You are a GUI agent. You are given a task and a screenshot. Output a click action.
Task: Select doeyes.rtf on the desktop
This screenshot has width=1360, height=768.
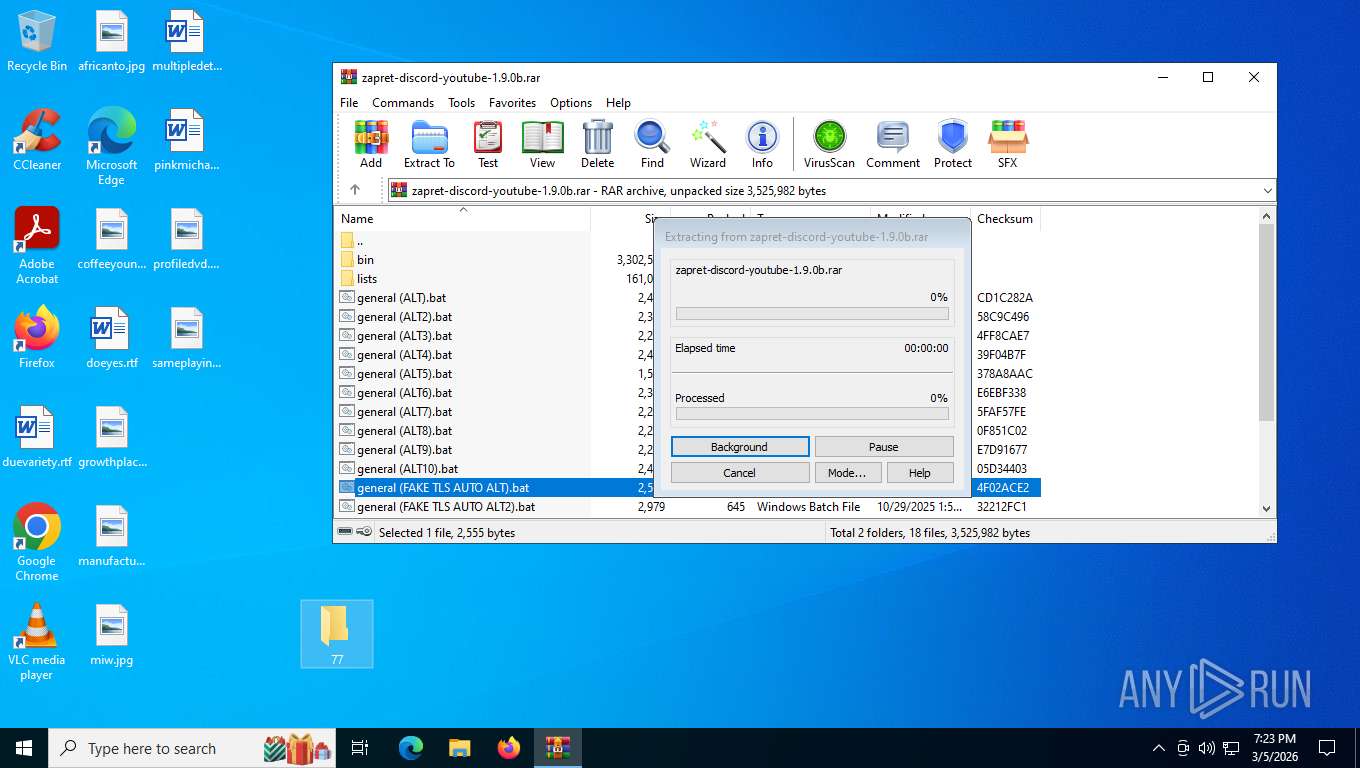pos(112,338)
